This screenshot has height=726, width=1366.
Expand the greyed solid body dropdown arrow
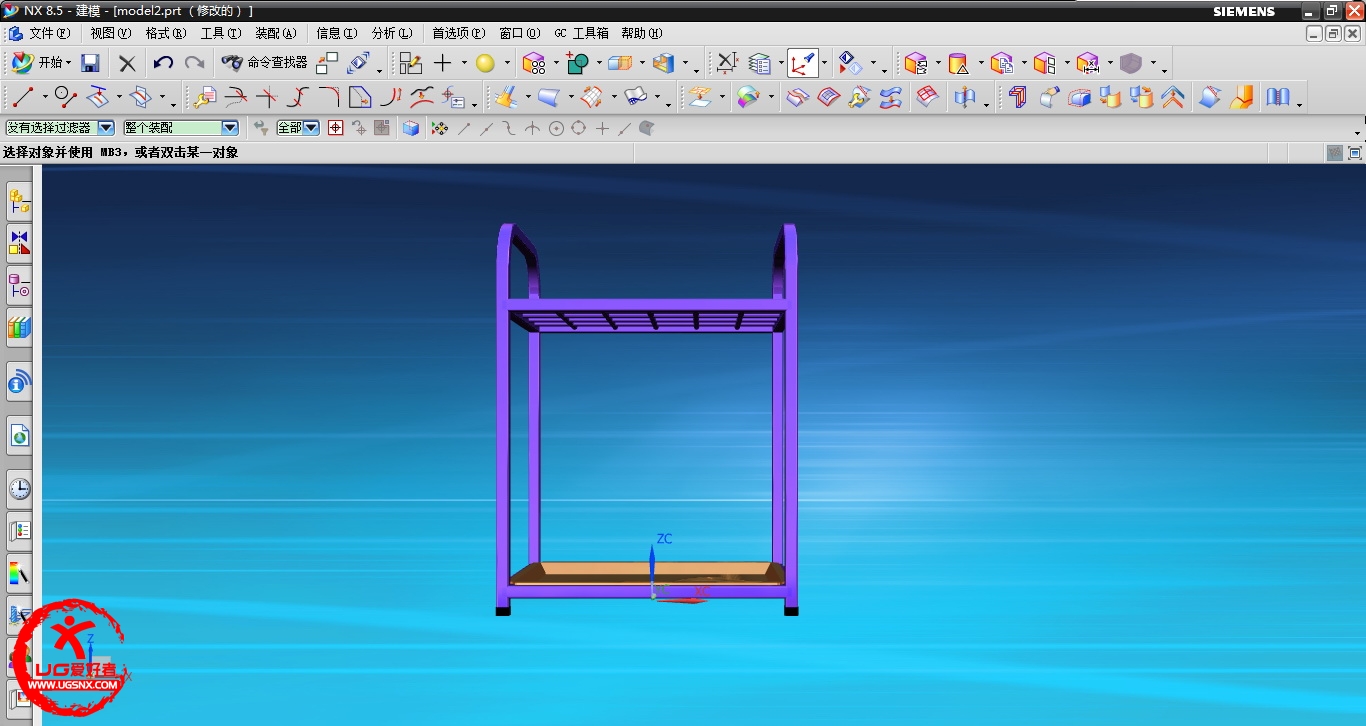1153,63
